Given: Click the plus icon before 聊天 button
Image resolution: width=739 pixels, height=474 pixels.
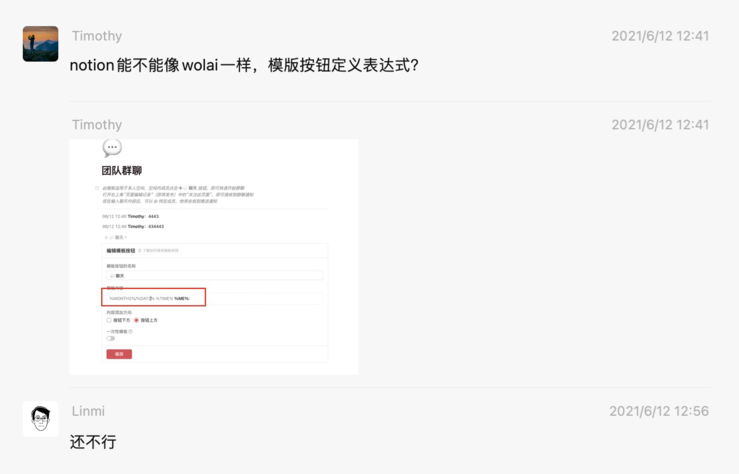Looking at the screenshot, I should pos(106,237).
